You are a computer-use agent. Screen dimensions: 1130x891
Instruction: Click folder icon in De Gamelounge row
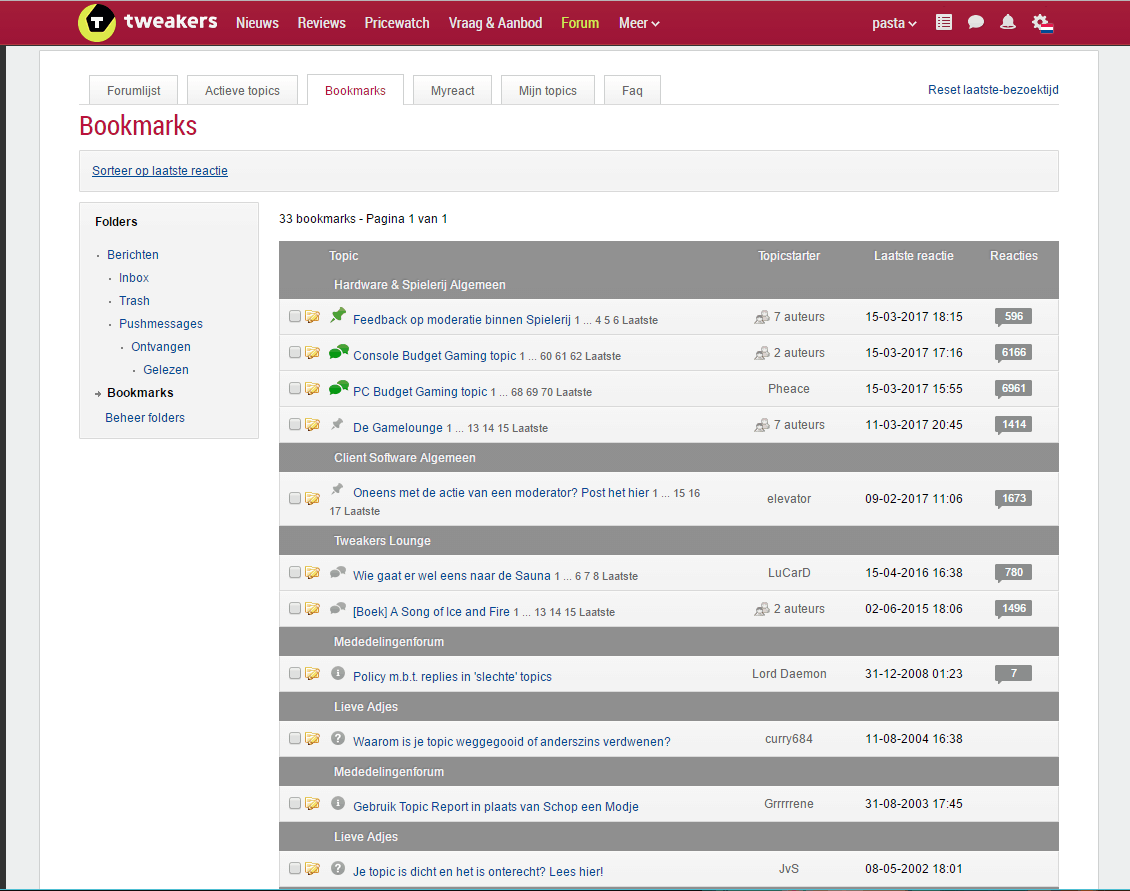click(x=313, y=425)
